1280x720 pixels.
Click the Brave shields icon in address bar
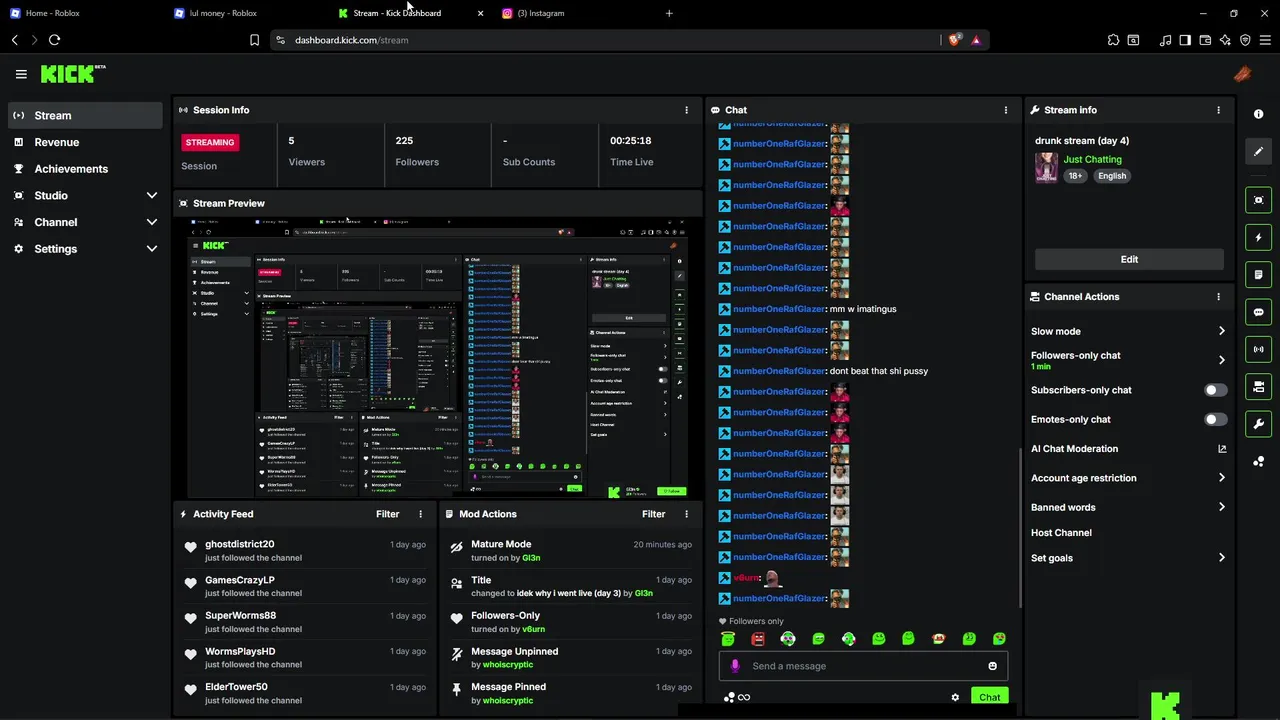pos(955,40)
